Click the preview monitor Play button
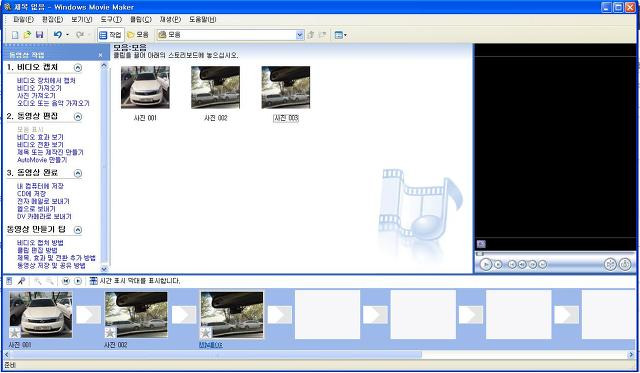The height and width of the screenshot is (373, 640). [x=485, y=264]
